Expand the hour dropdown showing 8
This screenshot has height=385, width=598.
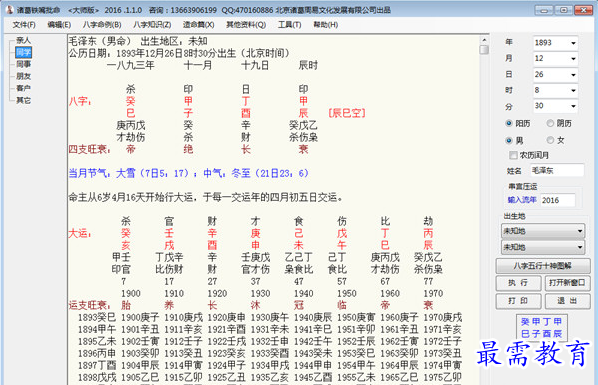[573, 90]
